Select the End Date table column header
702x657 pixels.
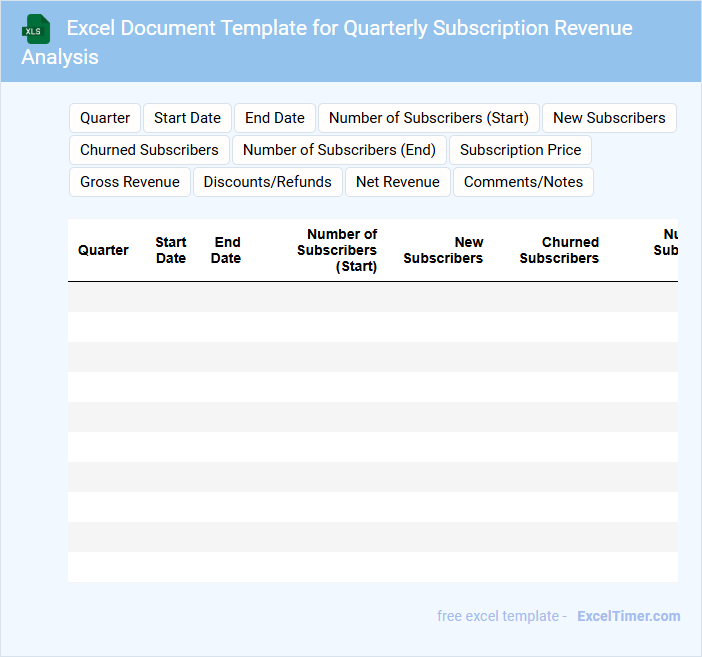point(226,250)
